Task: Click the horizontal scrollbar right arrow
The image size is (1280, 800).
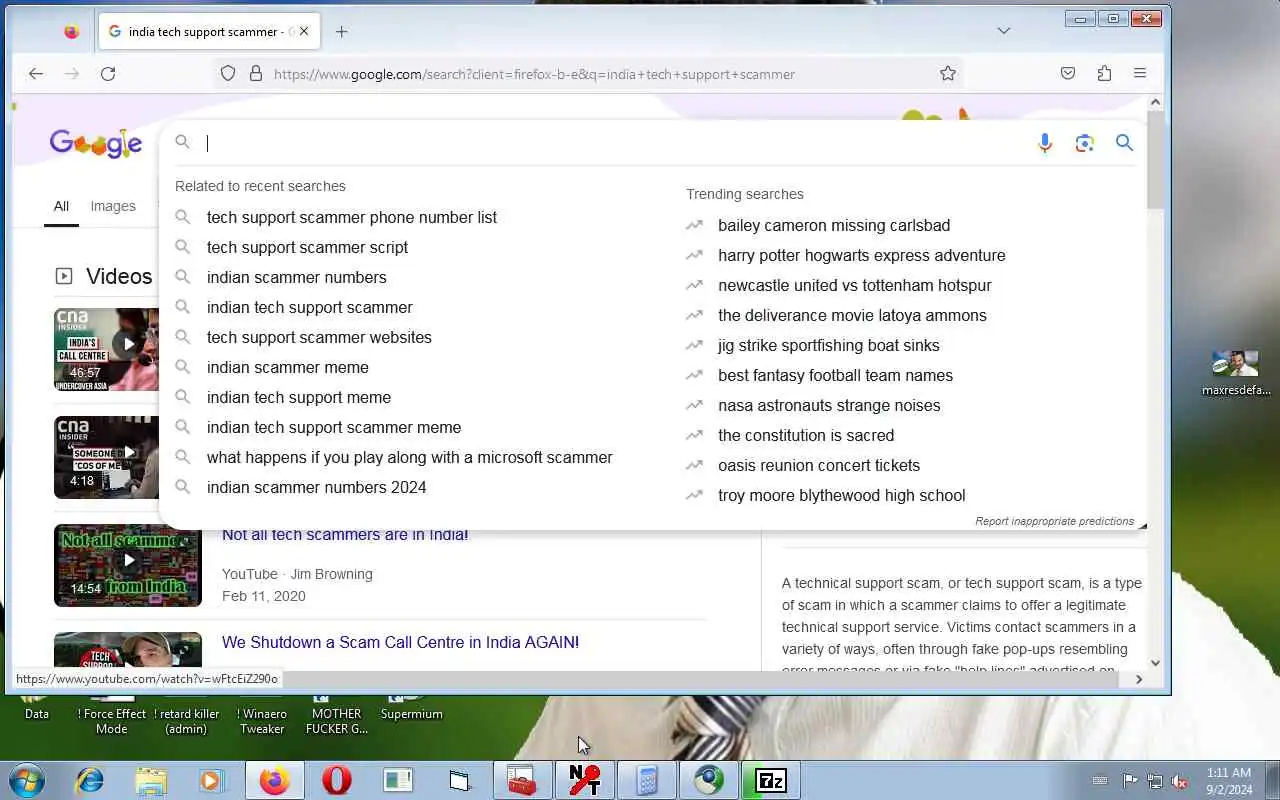Action: click(x=1138, y=679)
